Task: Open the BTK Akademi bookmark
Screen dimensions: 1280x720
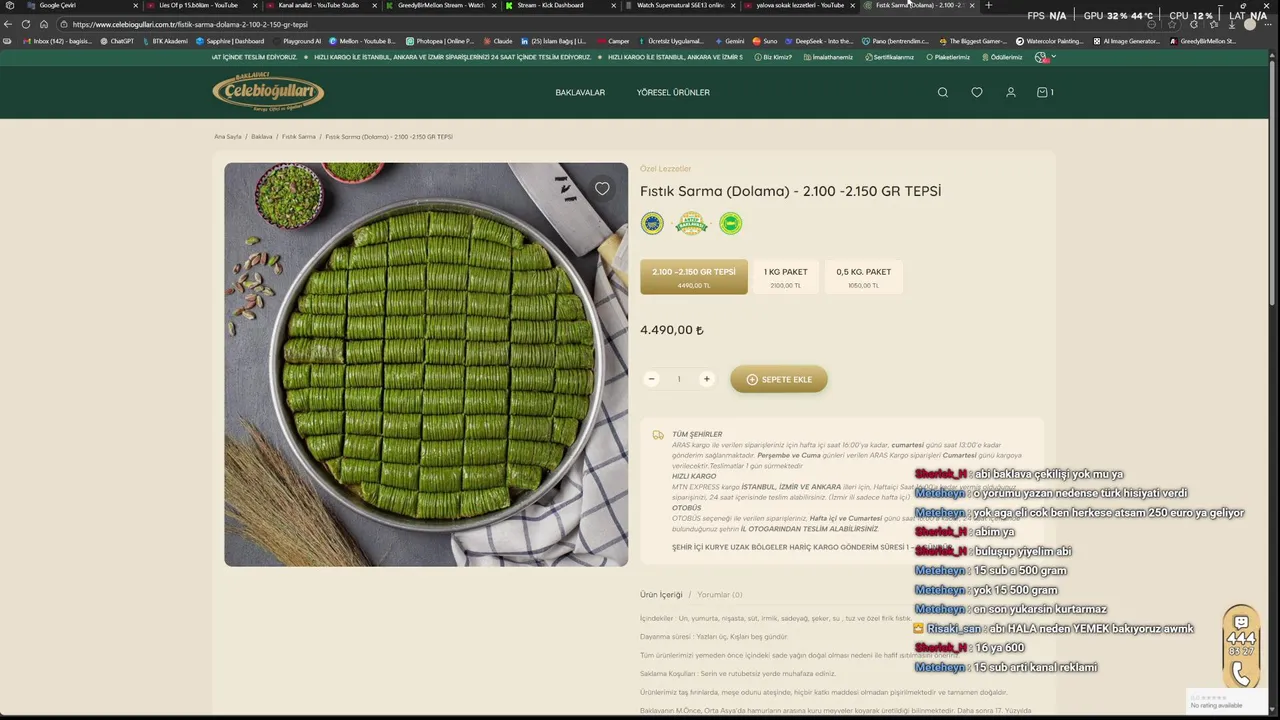Action: (165, 41)
